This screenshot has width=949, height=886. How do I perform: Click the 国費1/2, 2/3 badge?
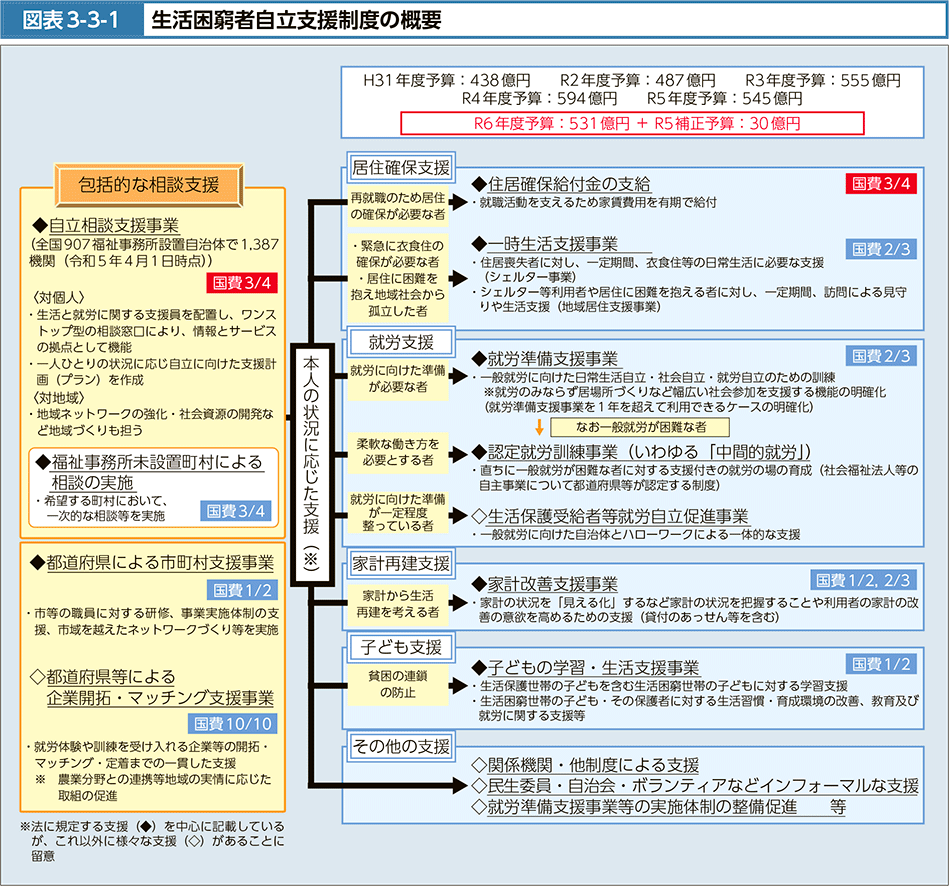click(861, 581)
